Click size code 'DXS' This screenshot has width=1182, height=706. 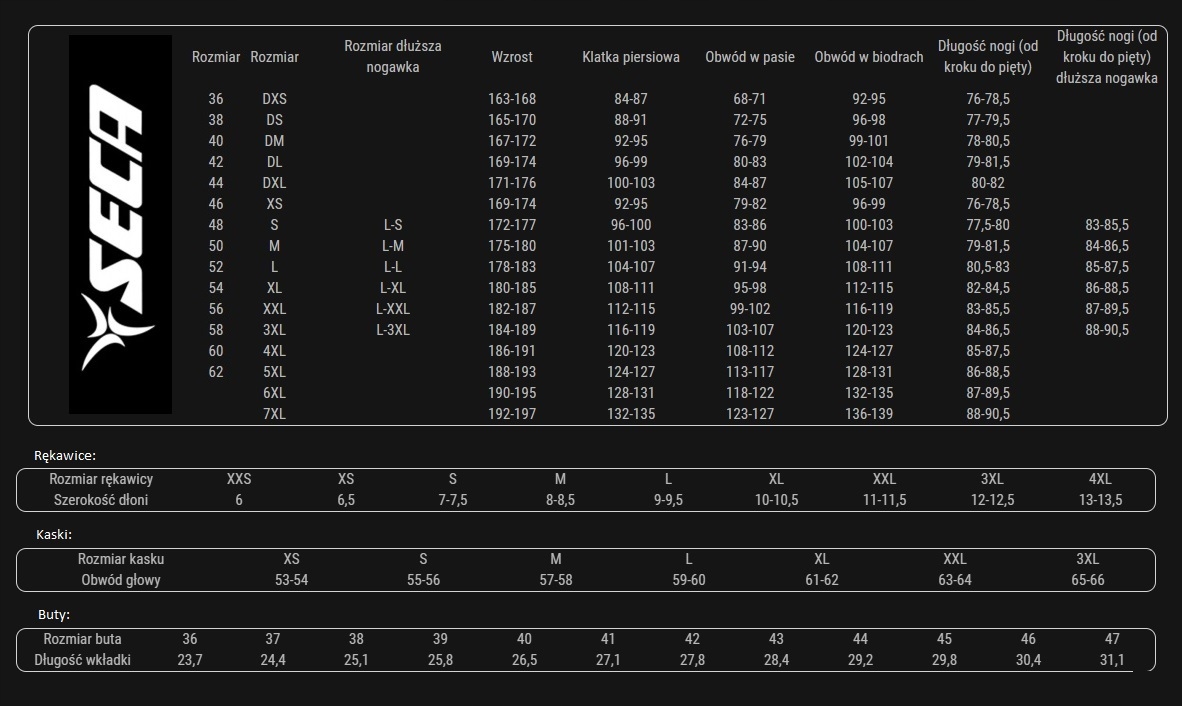(x=274, y=99)
